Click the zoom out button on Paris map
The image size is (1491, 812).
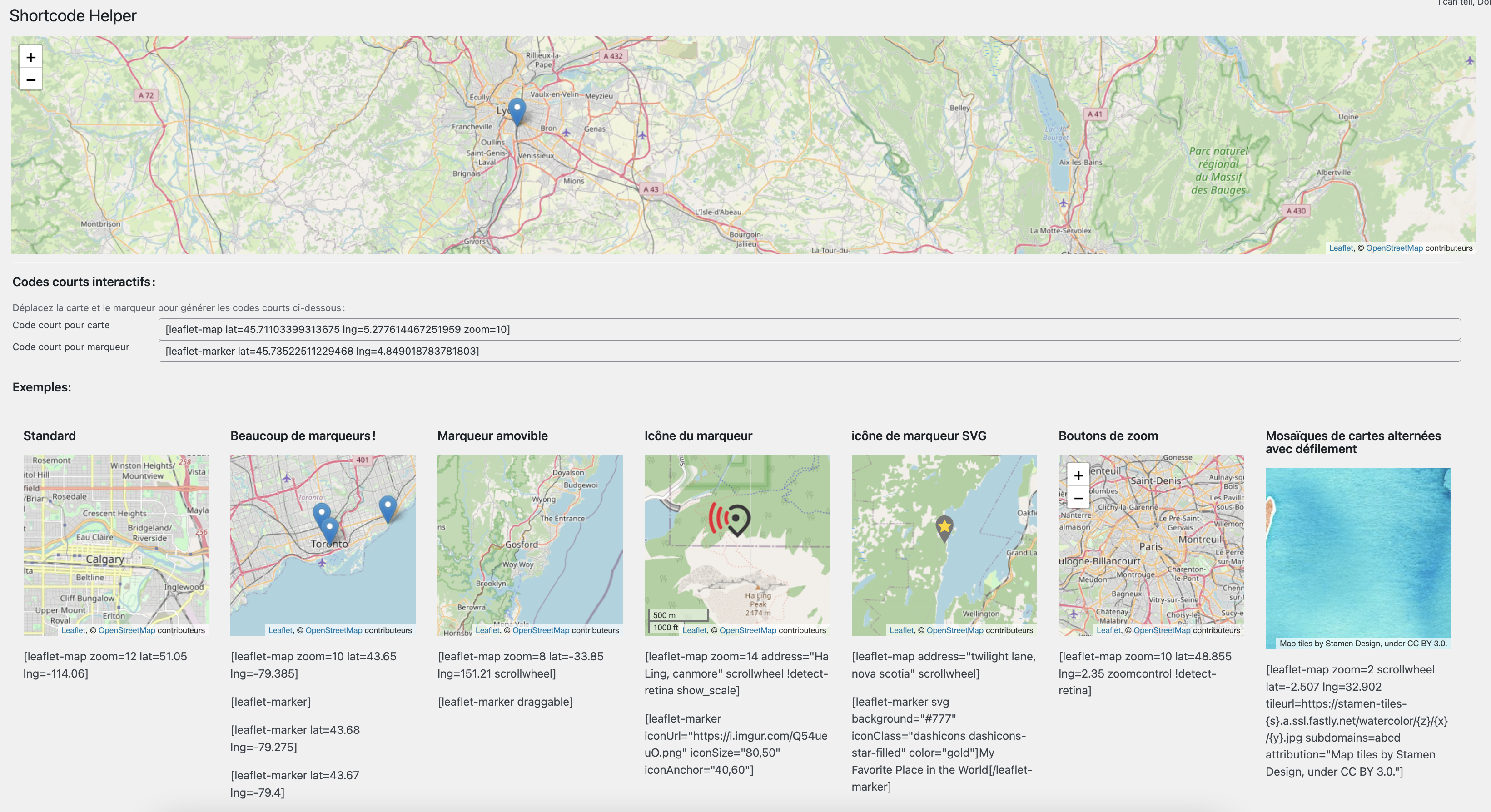[1078, 498]
